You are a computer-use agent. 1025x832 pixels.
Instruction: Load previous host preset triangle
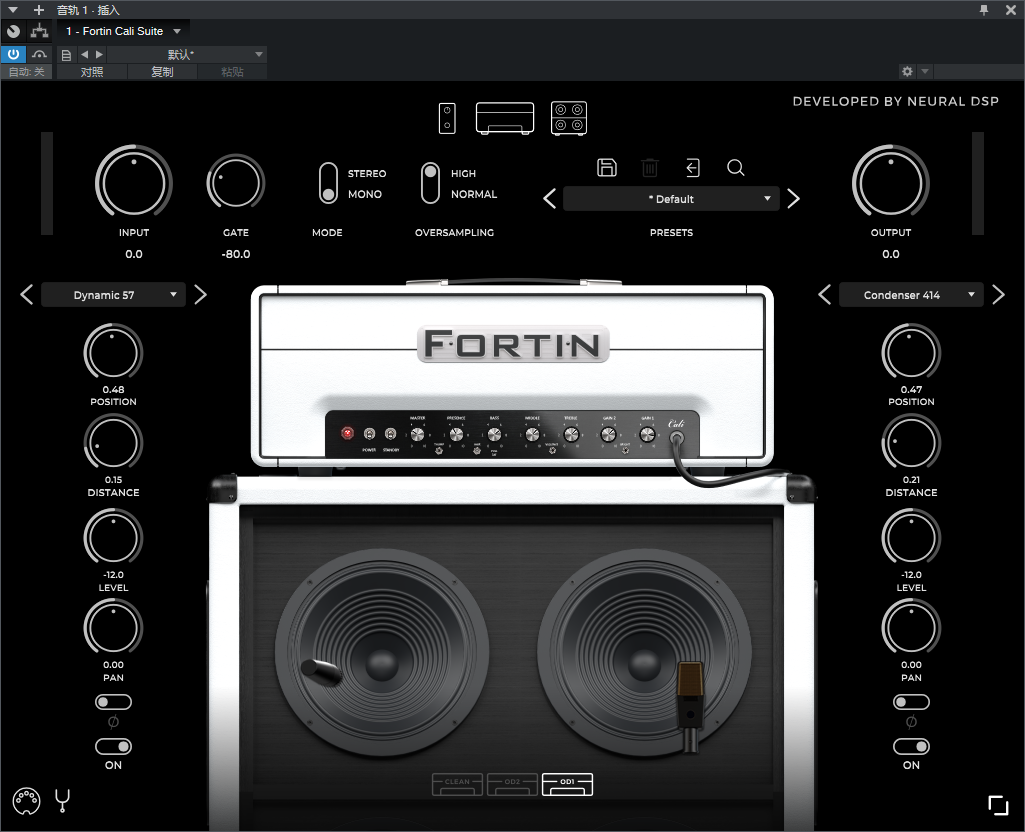coord(84,55)
